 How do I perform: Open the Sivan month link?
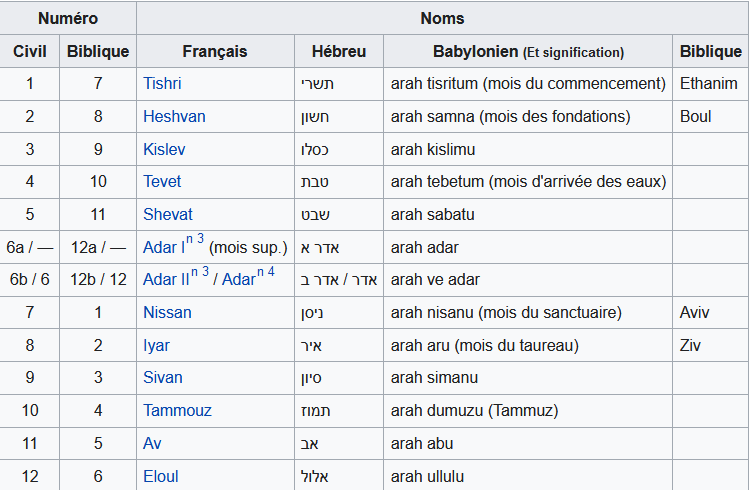tap(162, 377)
